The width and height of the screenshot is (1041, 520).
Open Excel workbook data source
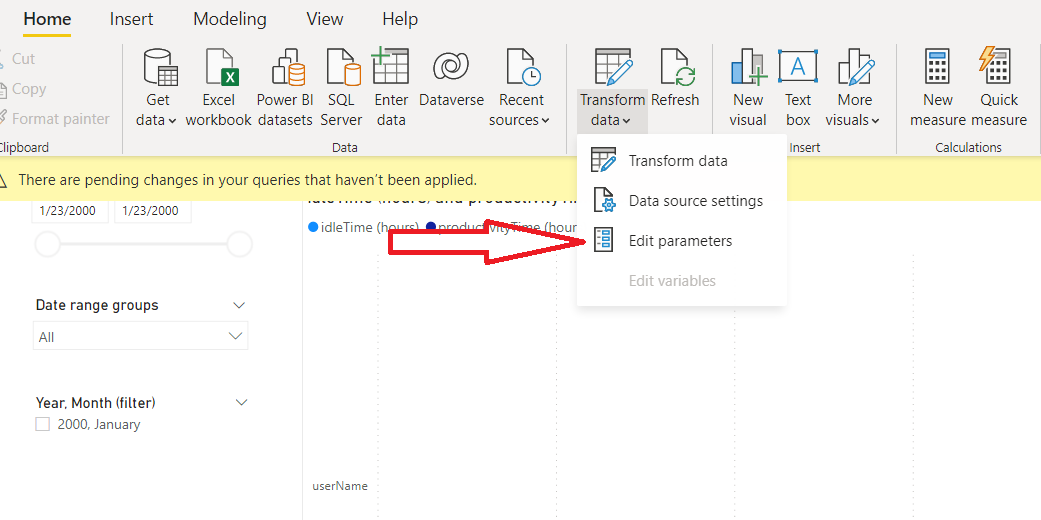pos(218,69)
